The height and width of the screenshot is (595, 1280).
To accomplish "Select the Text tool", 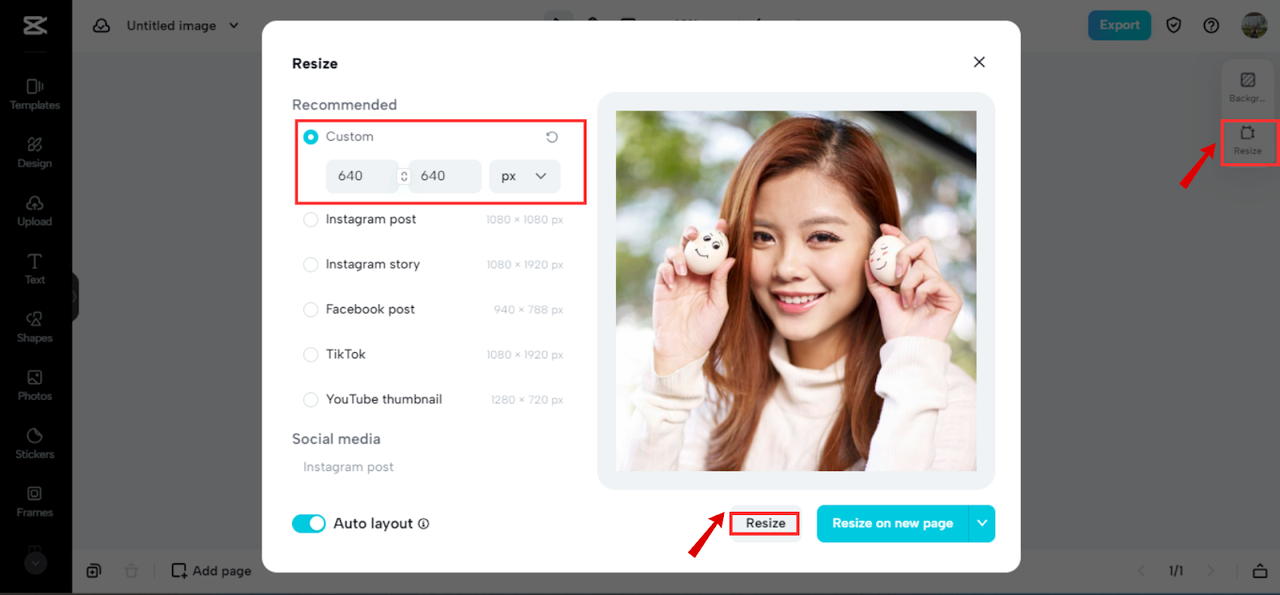I will click(x=35, y=268).
